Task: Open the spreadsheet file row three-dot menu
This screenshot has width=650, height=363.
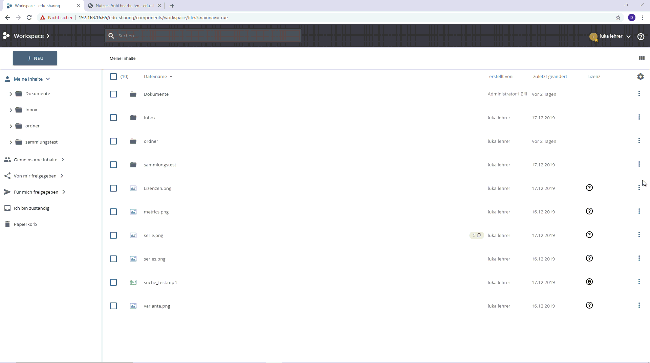Action: coord(639,282)
